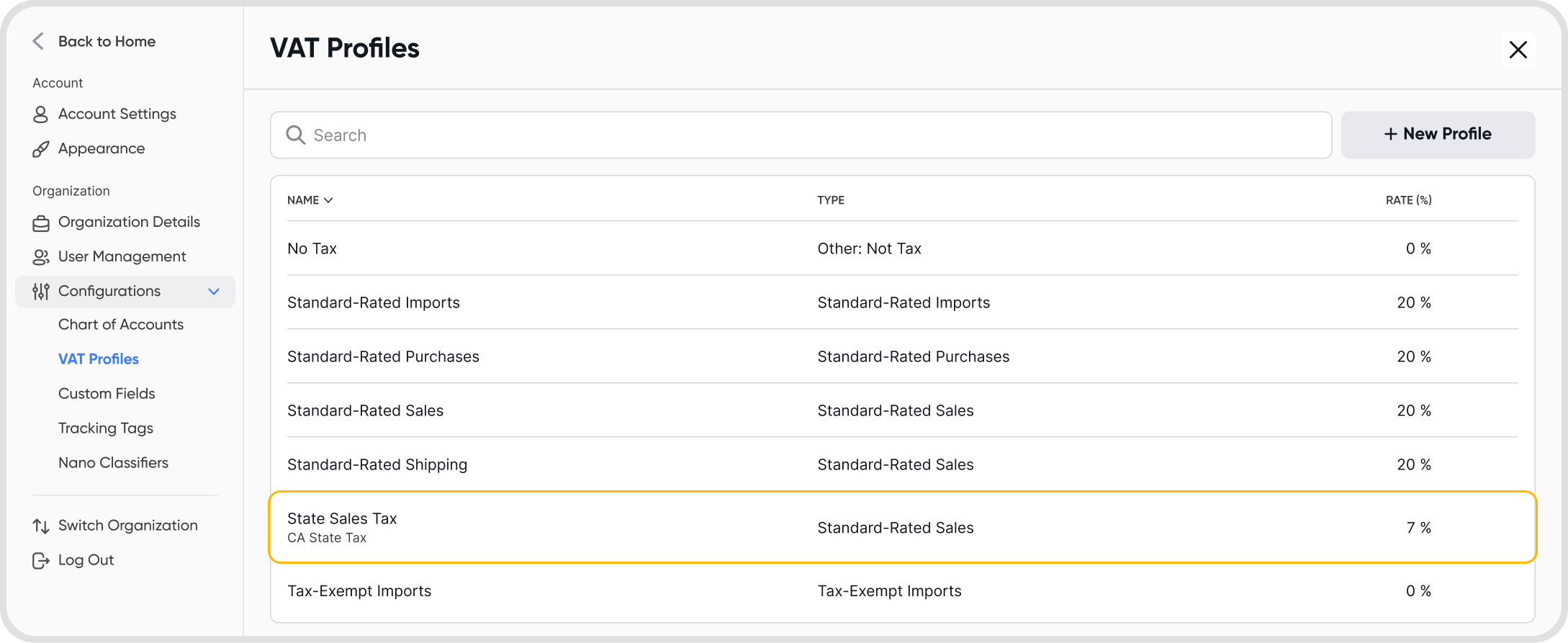Click the Back to Home arrow icon

point(38,42)
